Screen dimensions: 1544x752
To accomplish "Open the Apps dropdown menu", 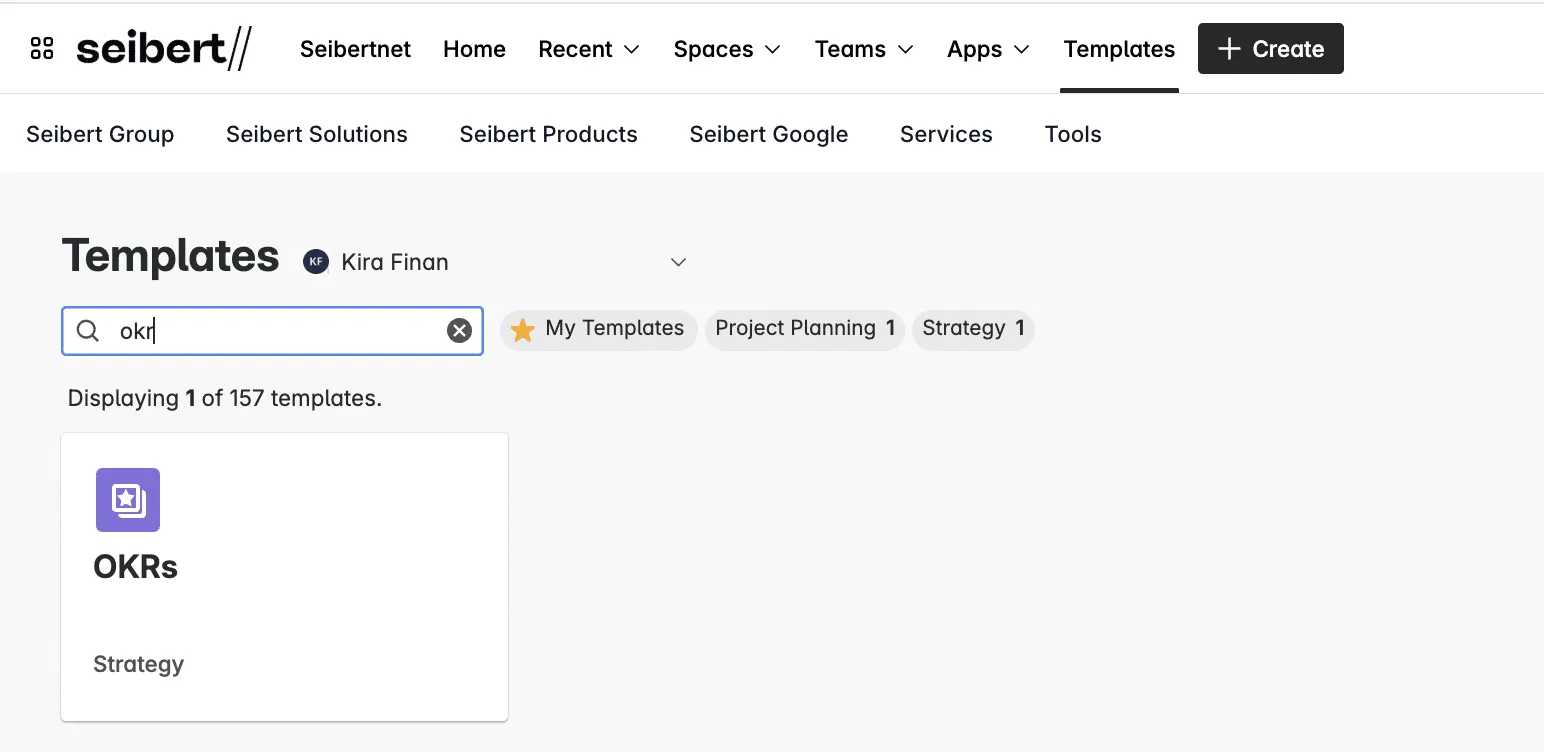I will tap(988, 49).
